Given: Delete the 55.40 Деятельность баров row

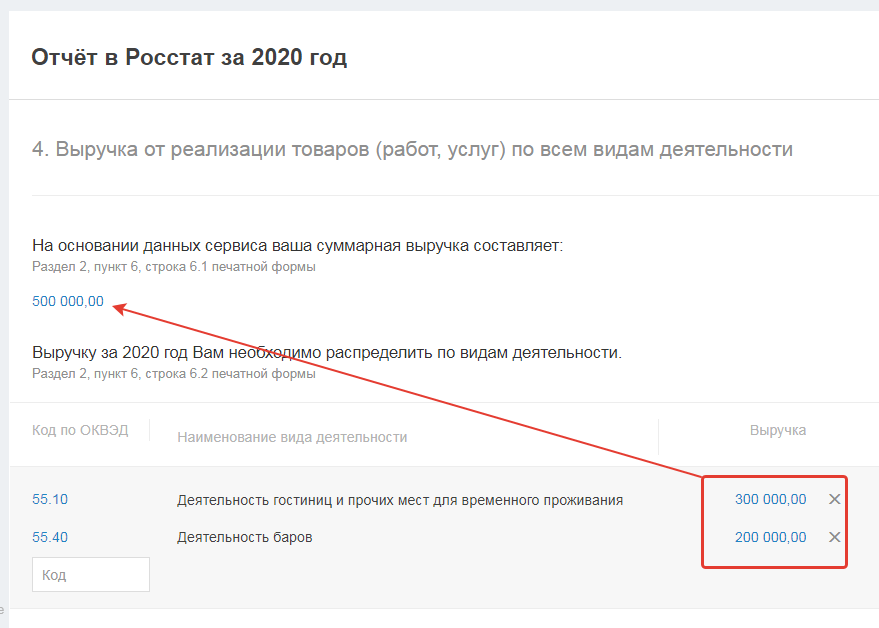Looking at the screenshot, I should click(x=834, y=537).
